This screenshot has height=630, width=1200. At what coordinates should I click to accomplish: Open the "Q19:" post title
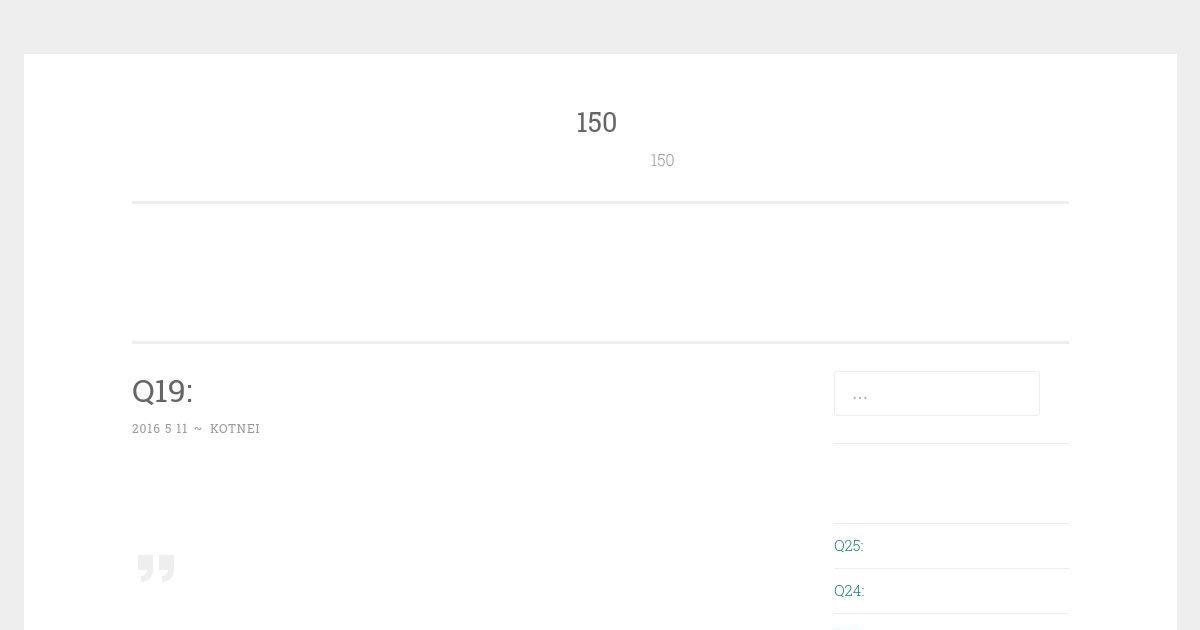pos(162,391)
